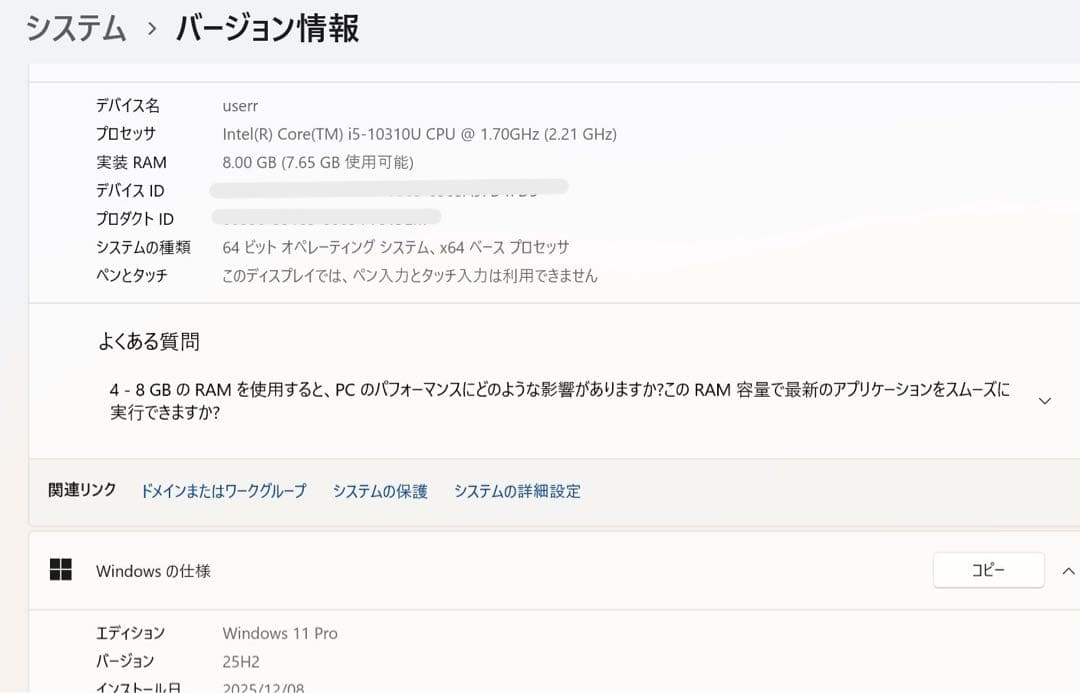1080x693 pixels.
Task: Select the ペンとタッチ value text
Action: click(410, 276)
